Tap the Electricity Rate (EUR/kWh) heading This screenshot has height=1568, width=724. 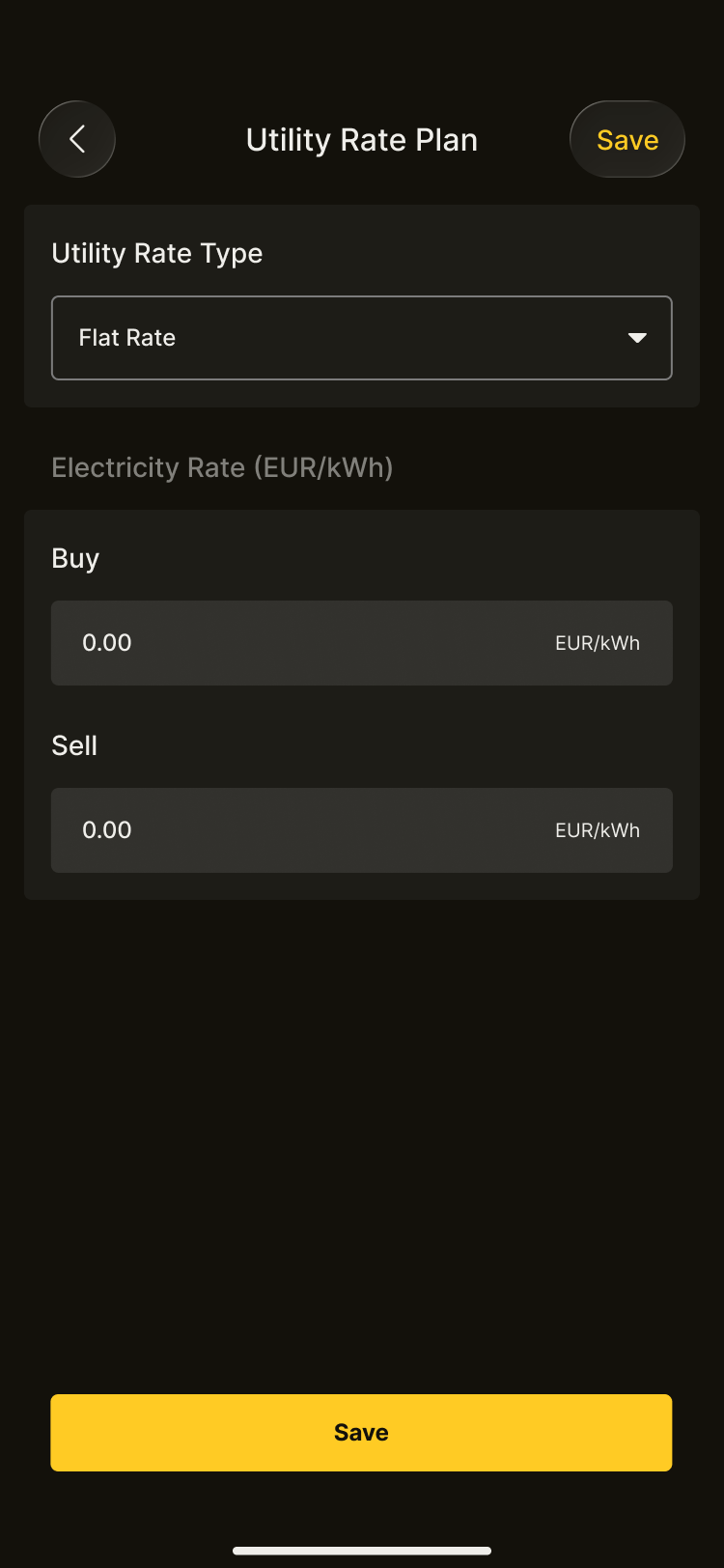[222, 468]
